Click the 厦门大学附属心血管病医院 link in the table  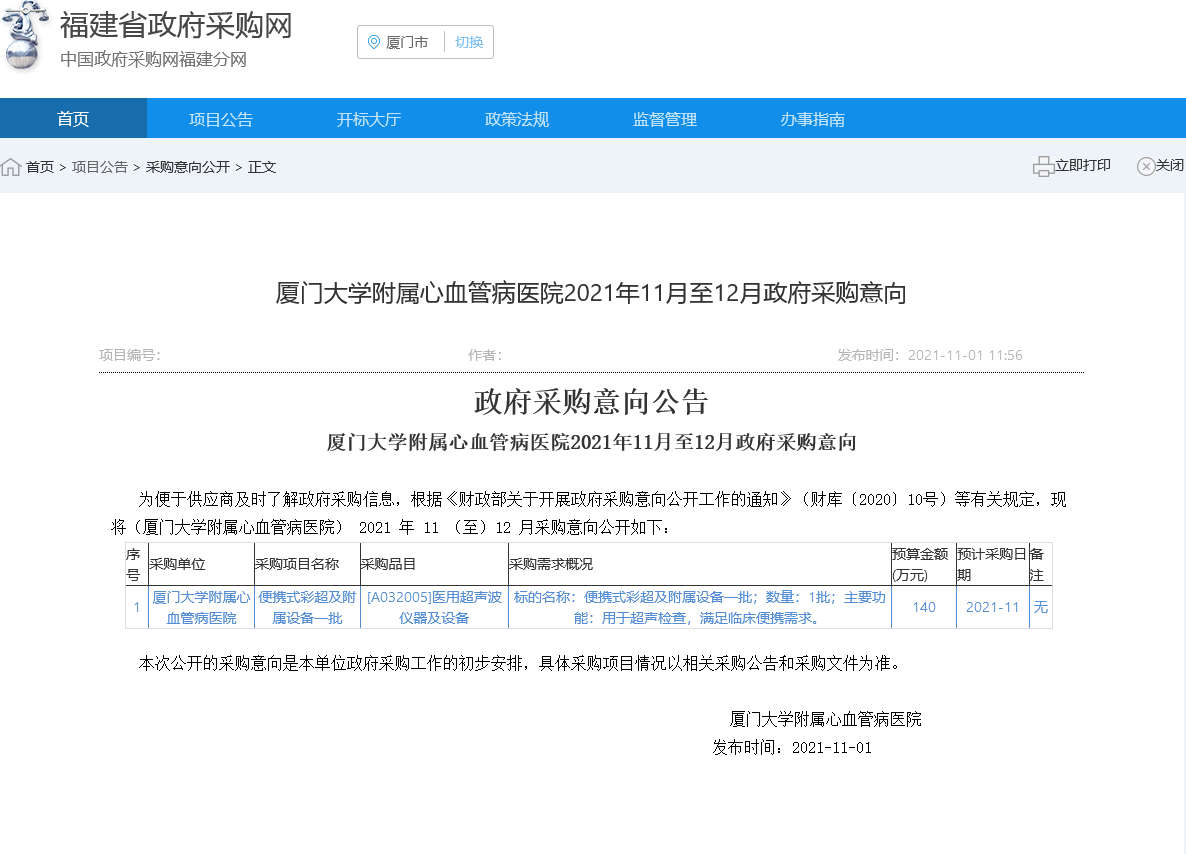[199, 607]
